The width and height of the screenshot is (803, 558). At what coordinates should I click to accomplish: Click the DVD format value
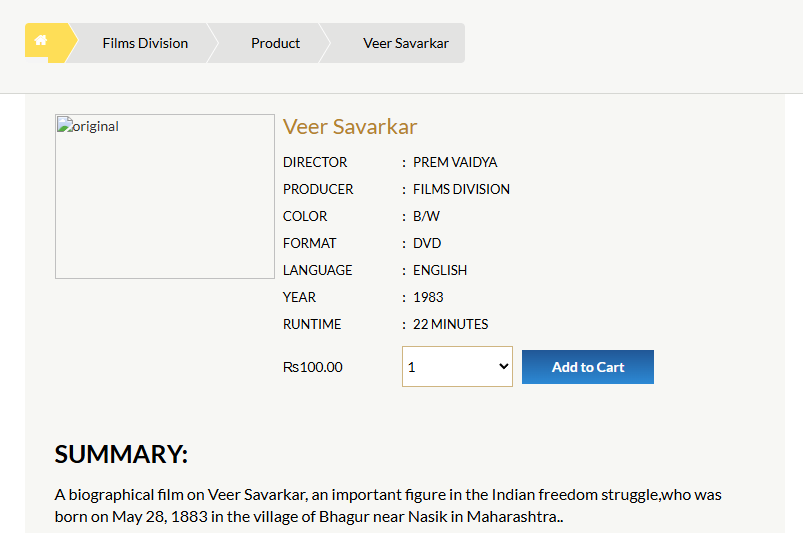pyautogui.click(x=427, y=243)
